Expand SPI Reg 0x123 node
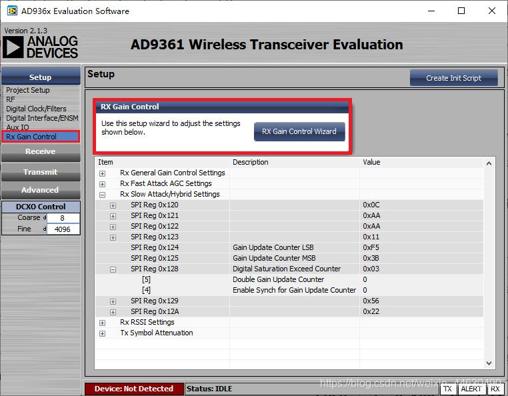Viewport: 508px width, 396px height. [x=113, y=237]
